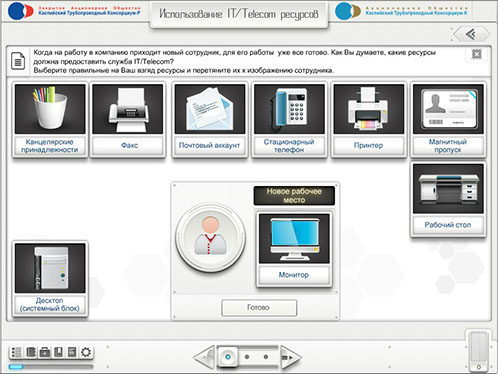Select the Принтер resource icon
This screenshot has width=498, height=374.
(369, 109)
